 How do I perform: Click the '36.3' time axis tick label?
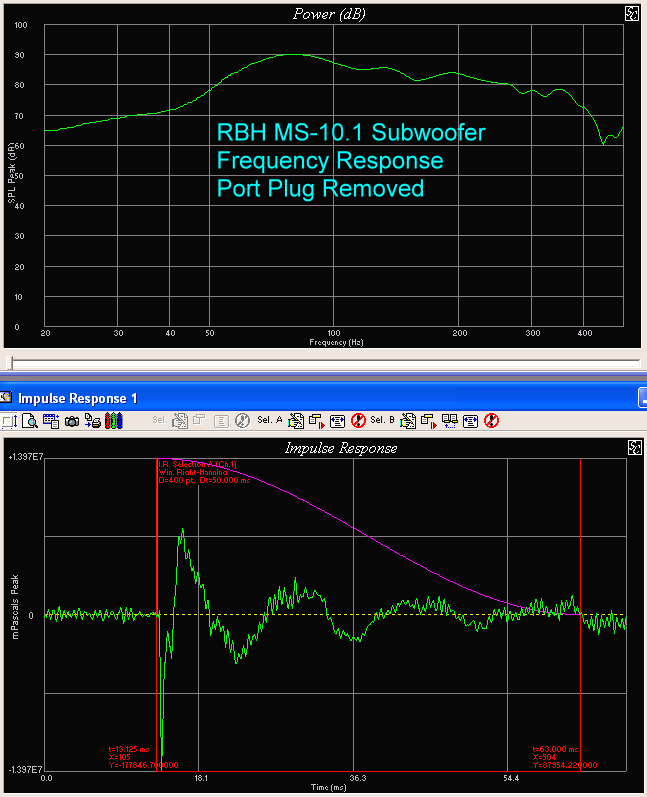click(357, 778)
